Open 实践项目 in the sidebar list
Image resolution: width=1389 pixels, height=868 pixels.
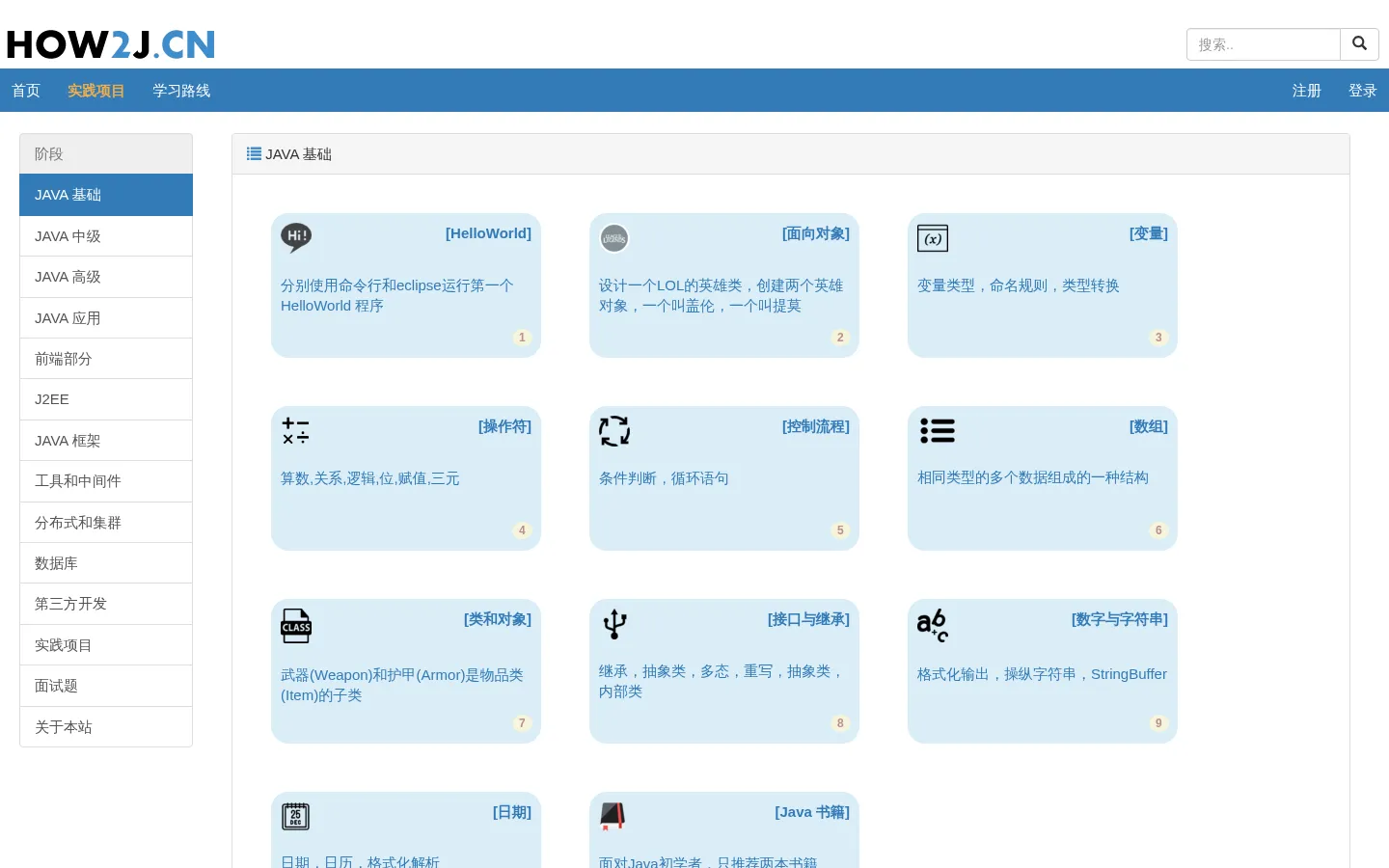106,645
